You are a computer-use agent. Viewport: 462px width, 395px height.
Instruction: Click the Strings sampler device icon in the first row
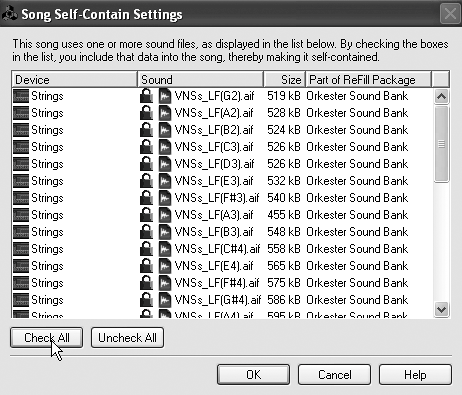[21, 96]
